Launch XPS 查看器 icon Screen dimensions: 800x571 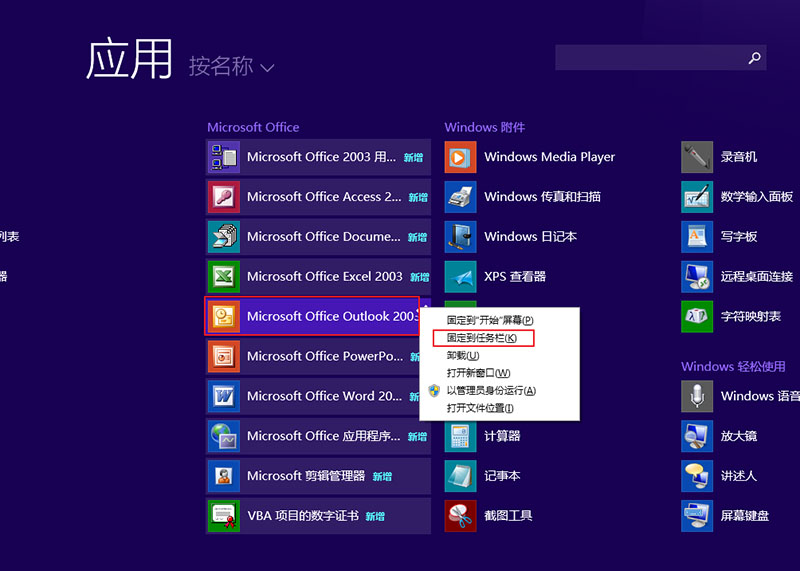click(460, 276)
